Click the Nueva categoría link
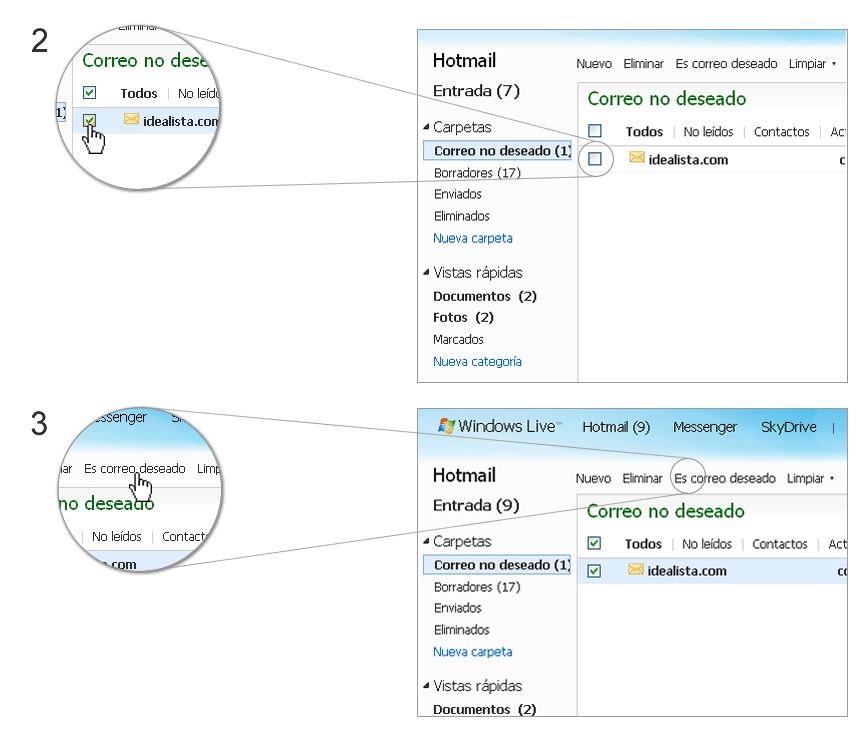The width and height of the screenshot is (867, 736). 477,362
